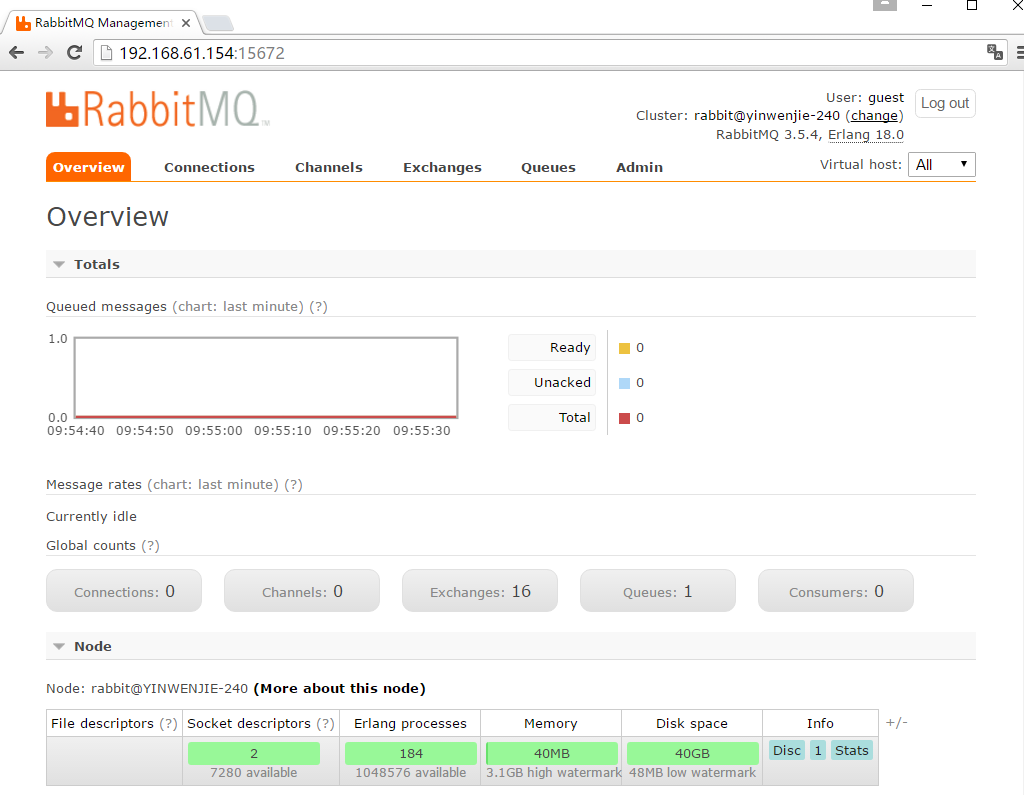Click the Connections: 0 count button

click(x=124, y=591)
